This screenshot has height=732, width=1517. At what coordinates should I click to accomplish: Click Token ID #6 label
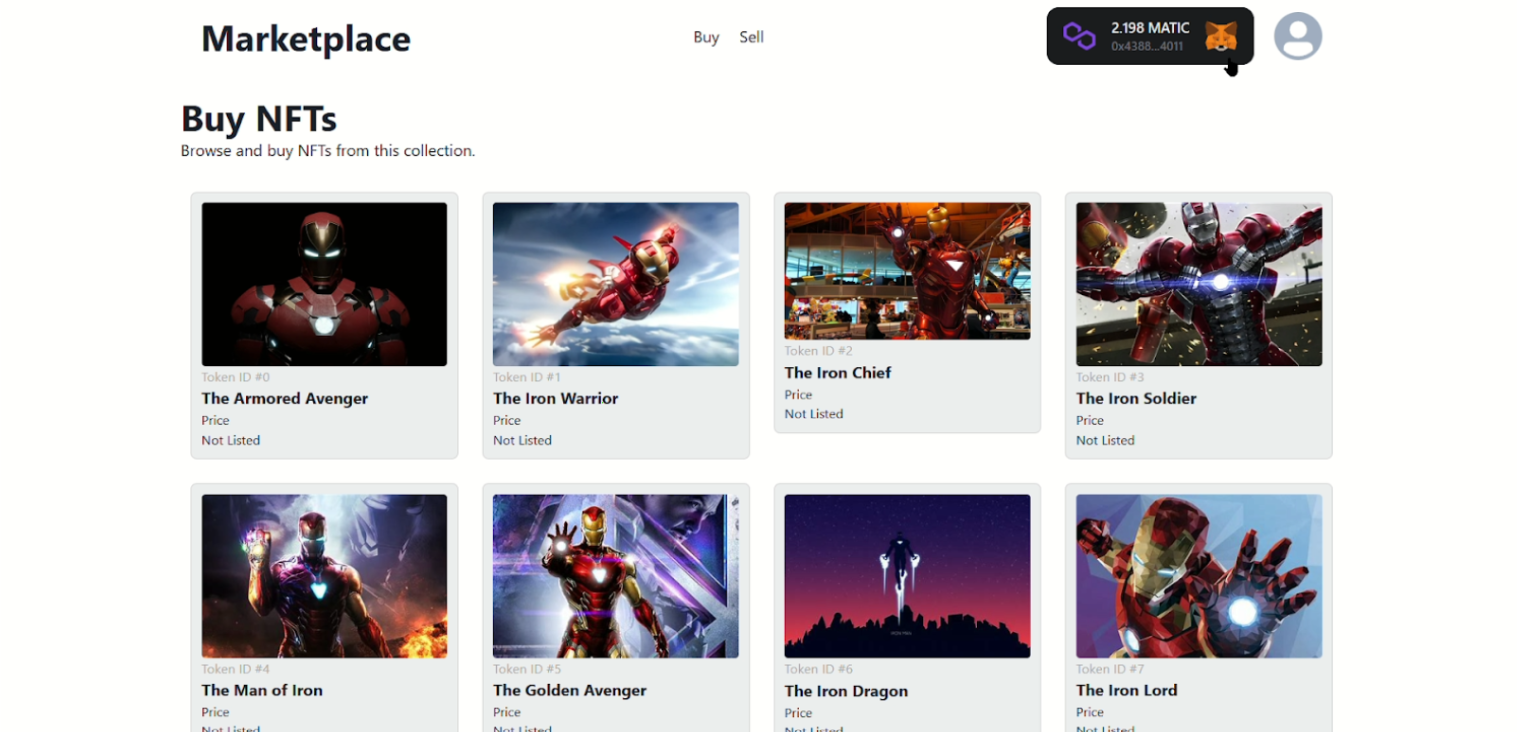click(818, 669)
